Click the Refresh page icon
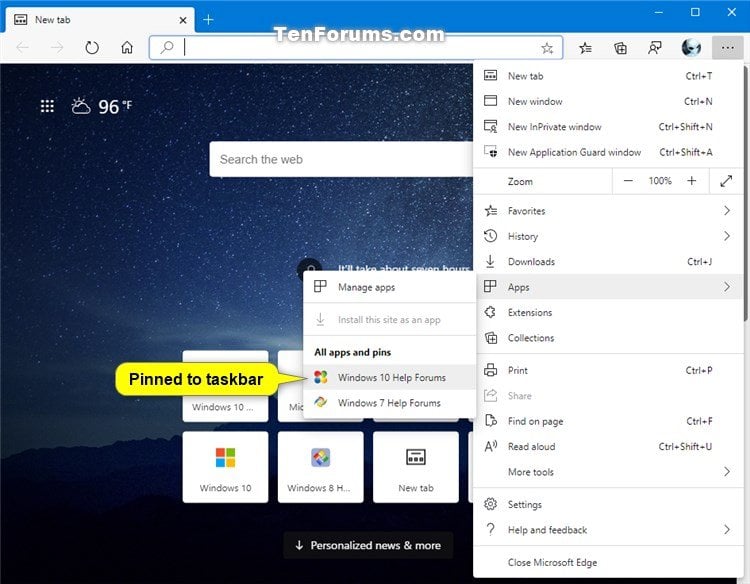The image size is (750, 584). click(92, 48)
